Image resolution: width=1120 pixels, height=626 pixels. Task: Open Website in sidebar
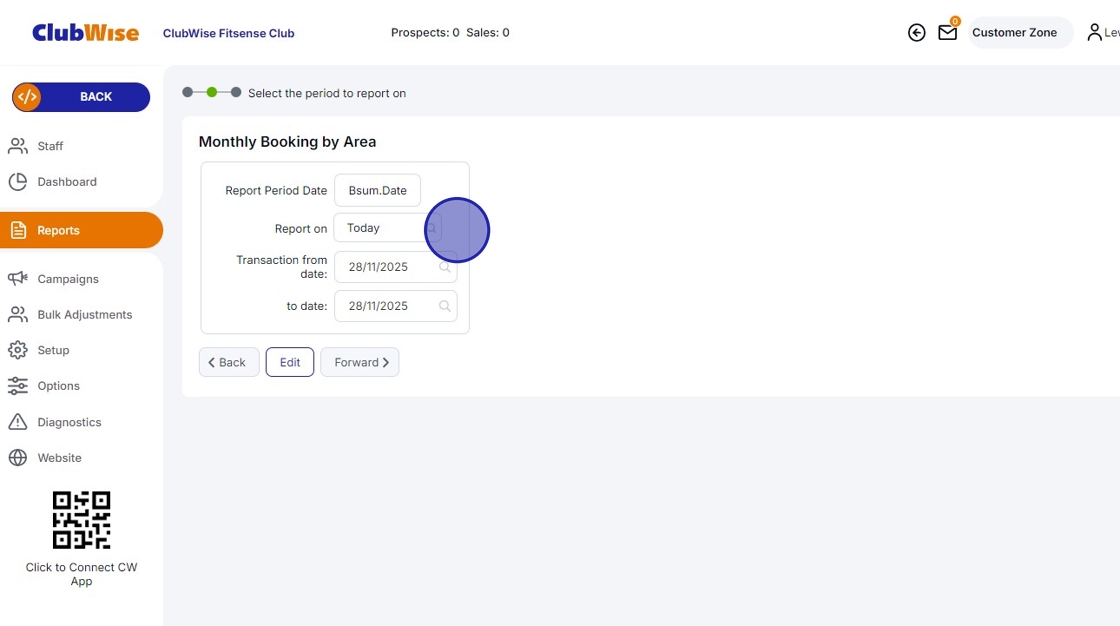[59, 458]
